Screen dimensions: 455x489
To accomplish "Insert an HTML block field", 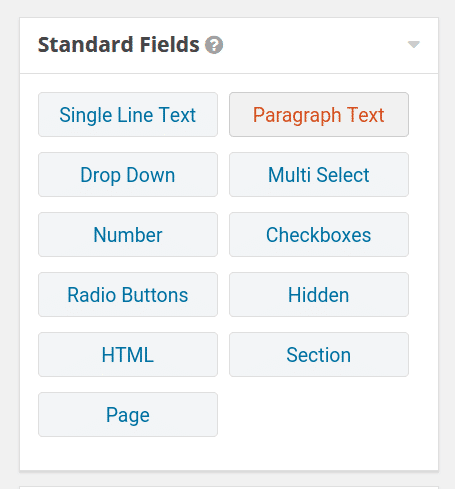I will pyautogui.click(x=128, y=355).
